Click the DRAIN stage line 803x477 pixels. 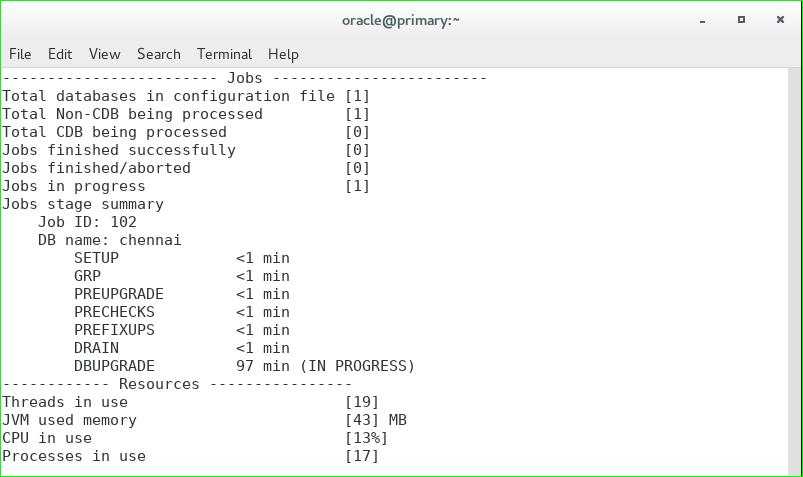[181, 348]
